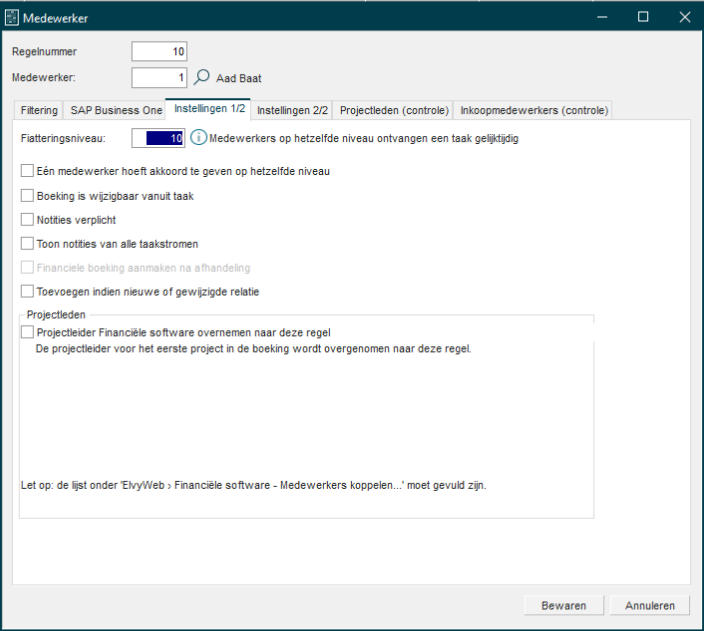Viewport: 704px width, 631px height.
Task: Open the SAP Business One tab
Action: point(115,110)
